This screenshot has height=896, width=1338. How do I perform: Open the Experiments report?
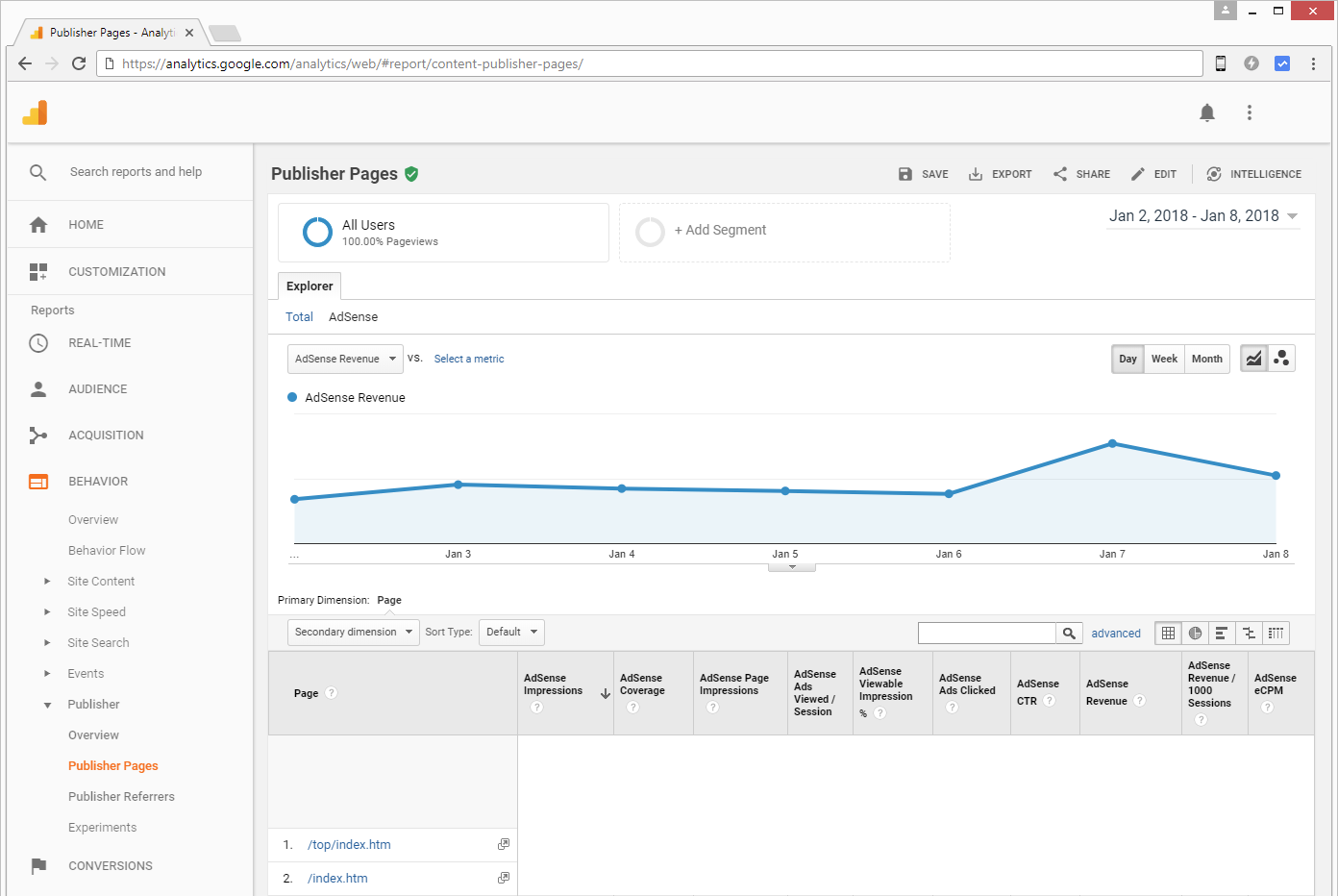click(x=102, y=828)
